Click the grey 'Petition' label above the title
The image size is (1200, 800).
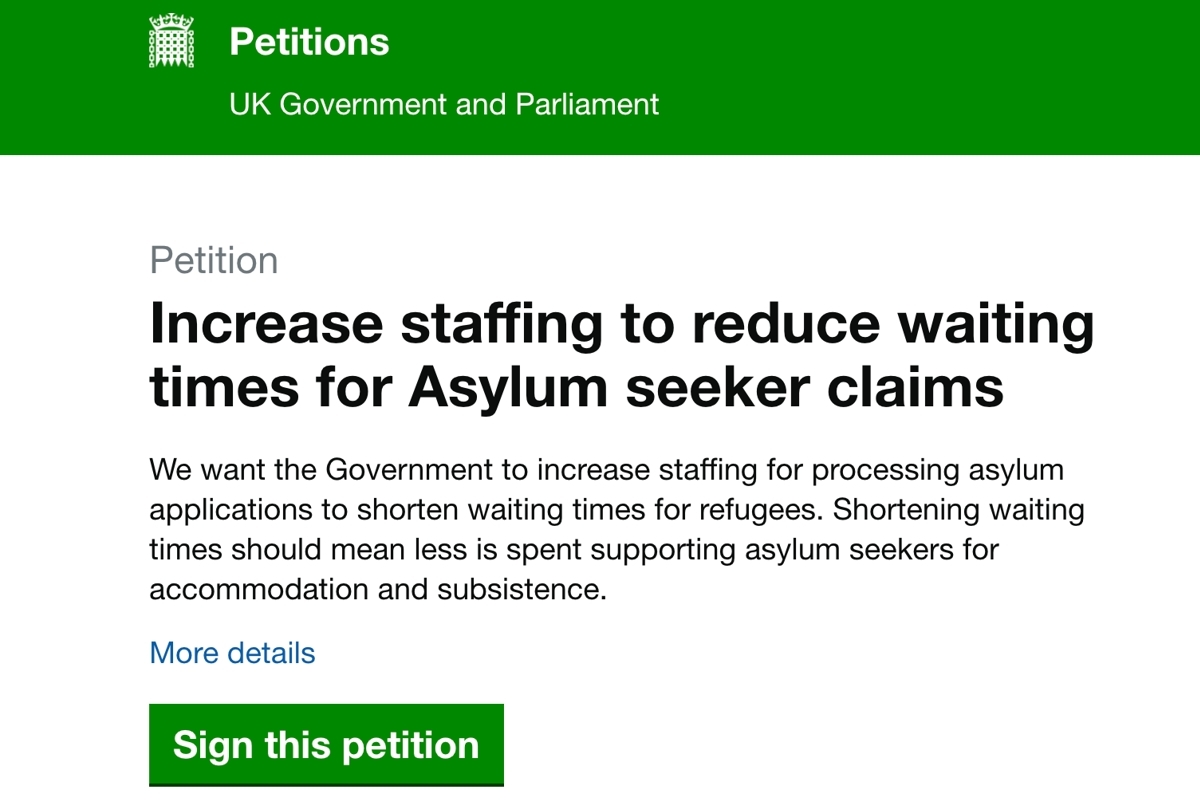click(x=214, y=260)
